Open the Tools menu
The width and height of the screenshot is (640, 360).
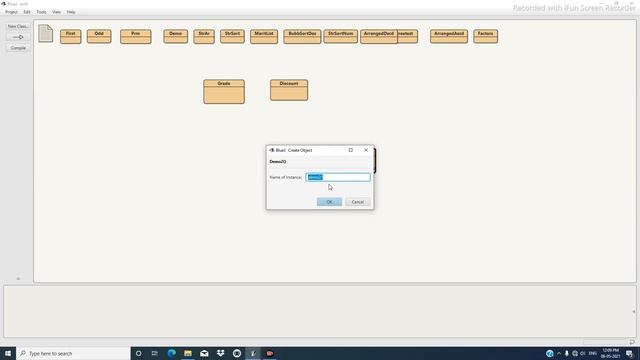[41, 12]
